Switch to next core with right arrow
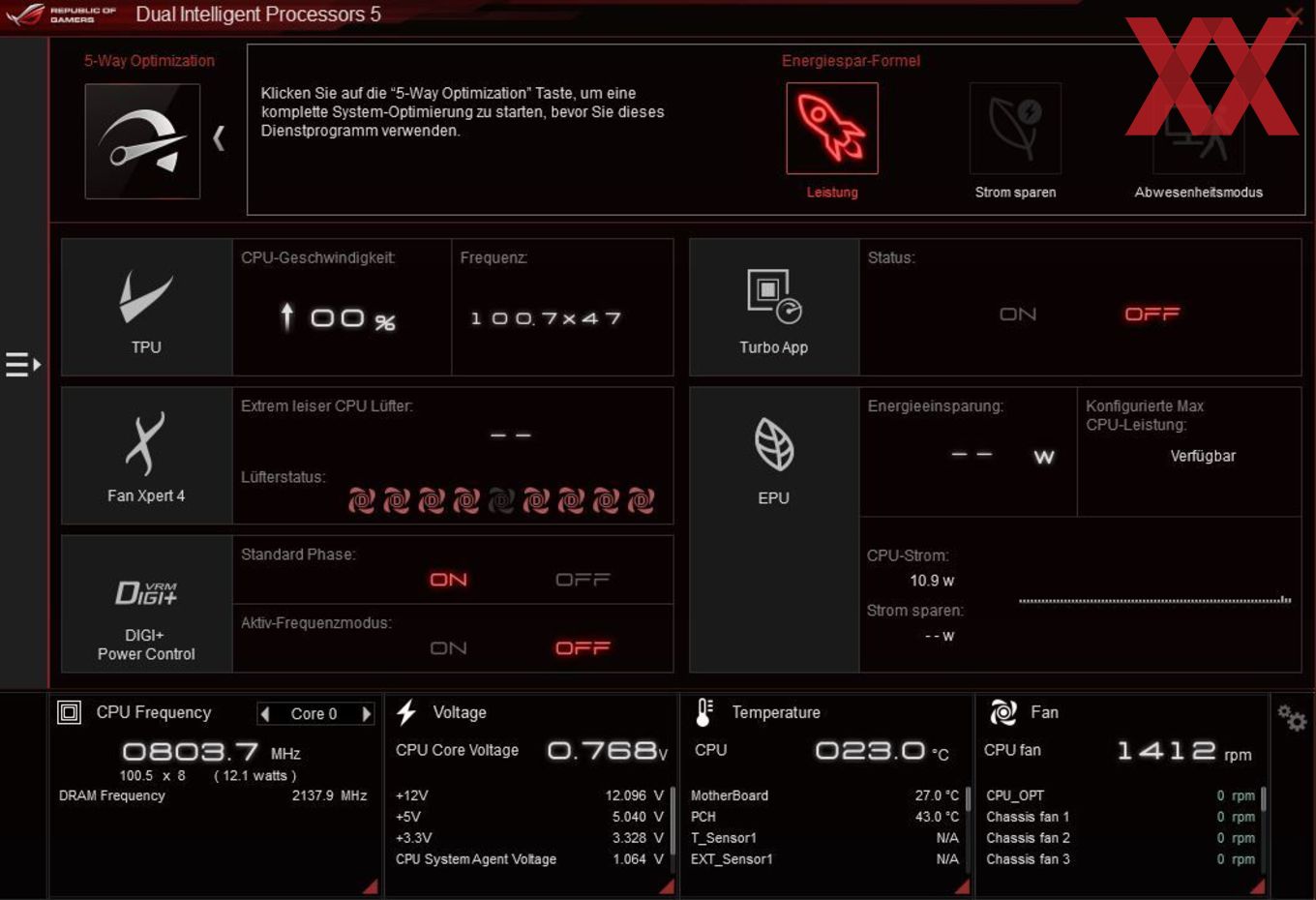This screenshot has height=900, width=1316. coord(367,714)
